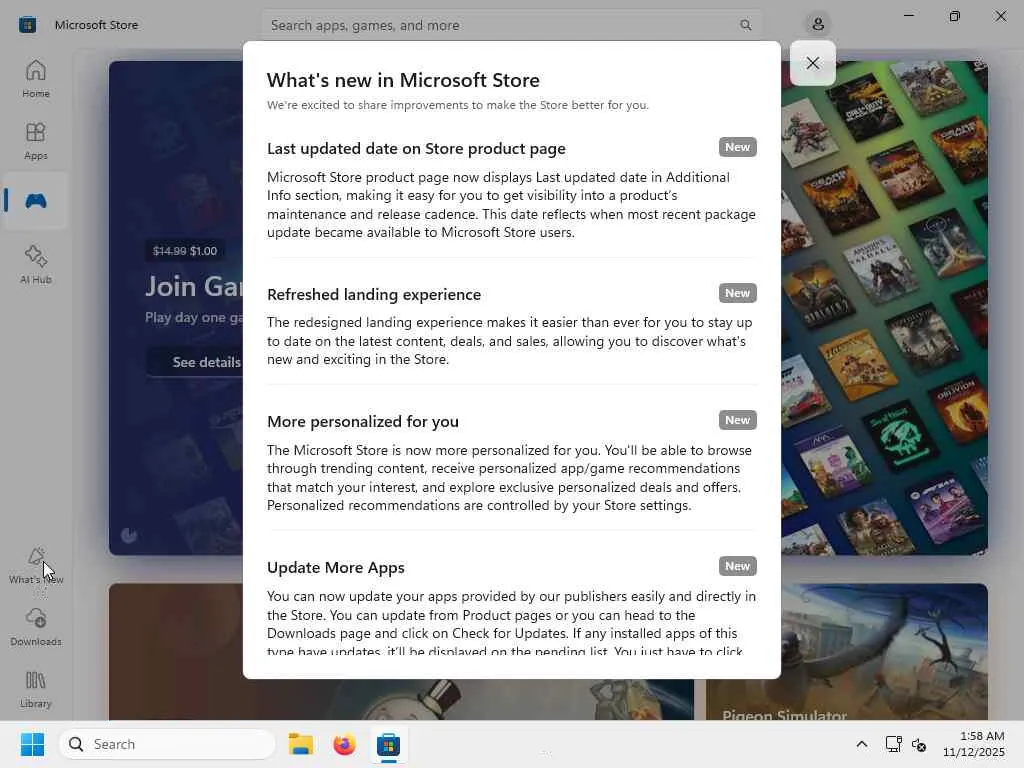1024x768 pixels.
Task: Click the New badge beside Update More Apps
Action: coord(737,566)
